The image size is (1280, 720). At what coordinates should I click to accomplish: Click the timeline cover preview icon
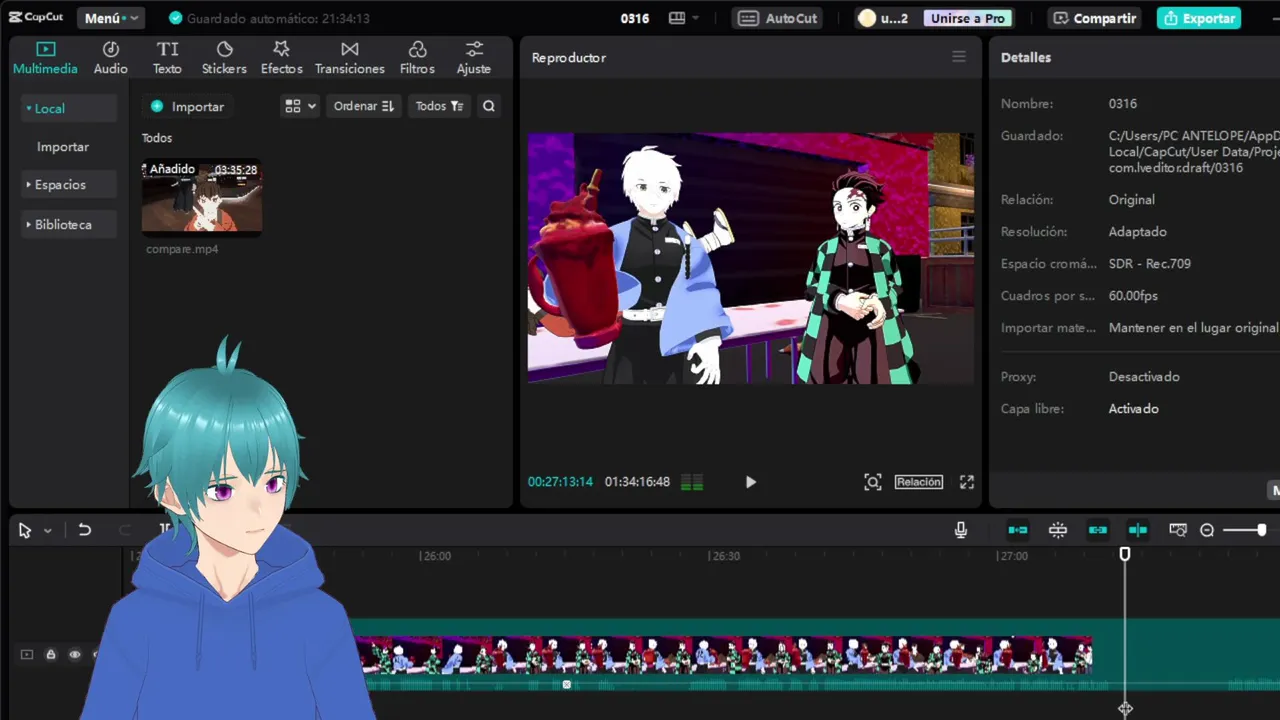click(x=1178, y=530)
